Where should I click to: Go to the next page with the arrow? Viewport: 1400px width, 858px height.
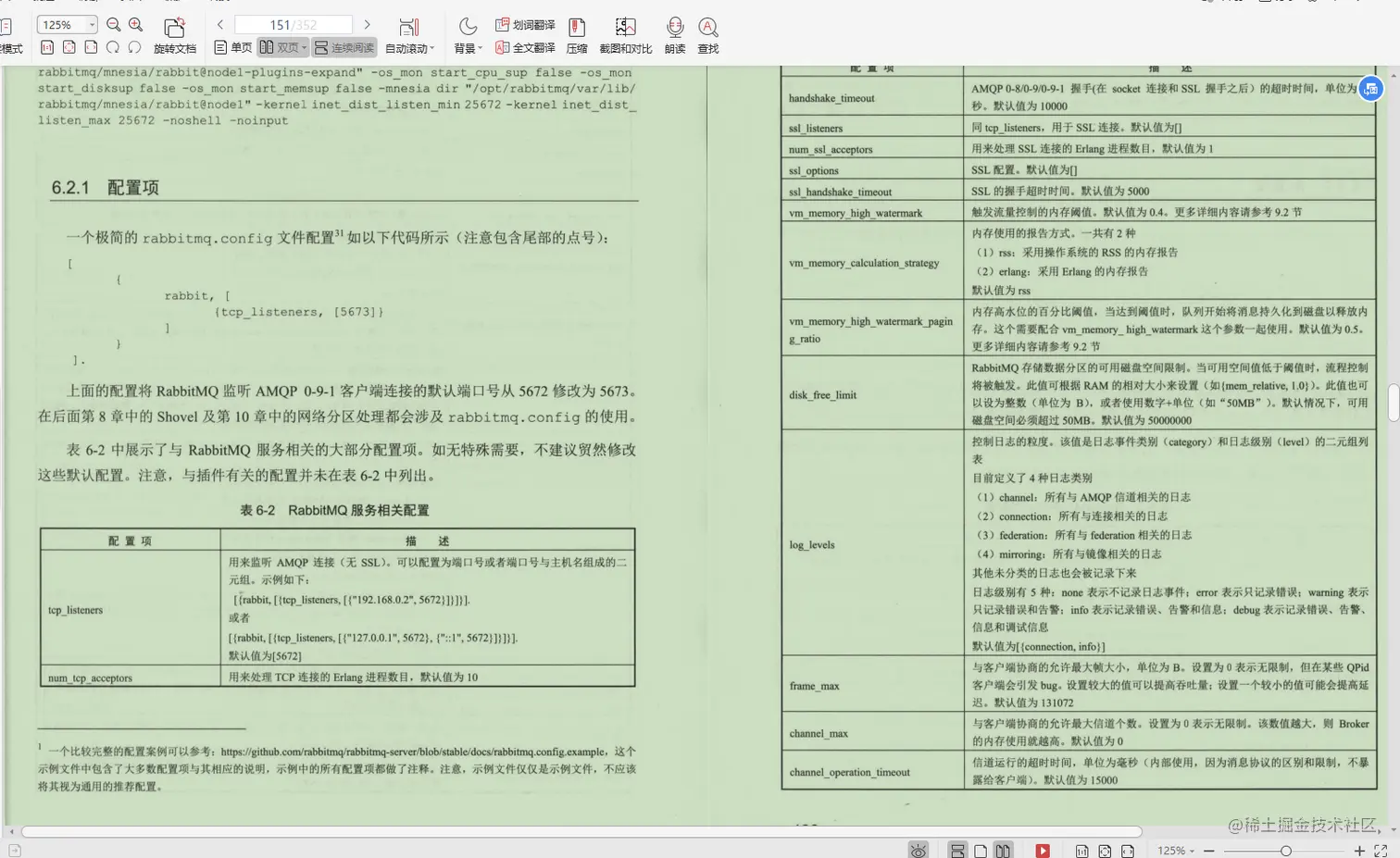coord(368,24)
